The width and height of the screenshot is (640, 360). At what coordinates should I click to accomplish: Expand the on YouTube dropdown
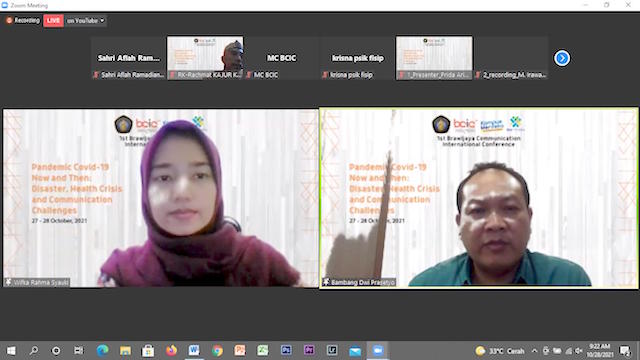click(86, 20)
